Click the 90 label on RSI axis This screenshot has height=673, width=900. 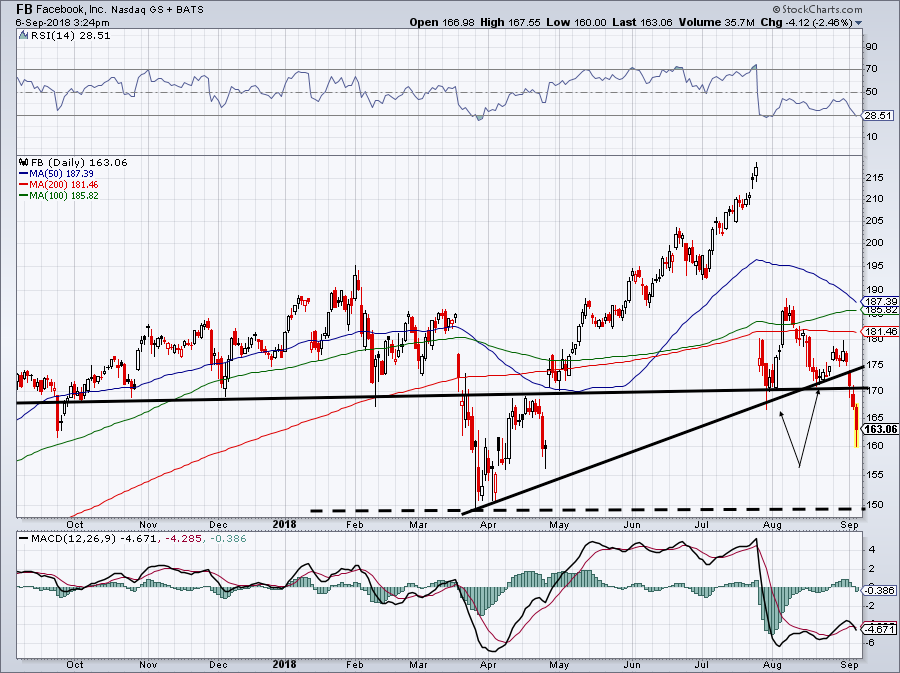coord(871,47)
